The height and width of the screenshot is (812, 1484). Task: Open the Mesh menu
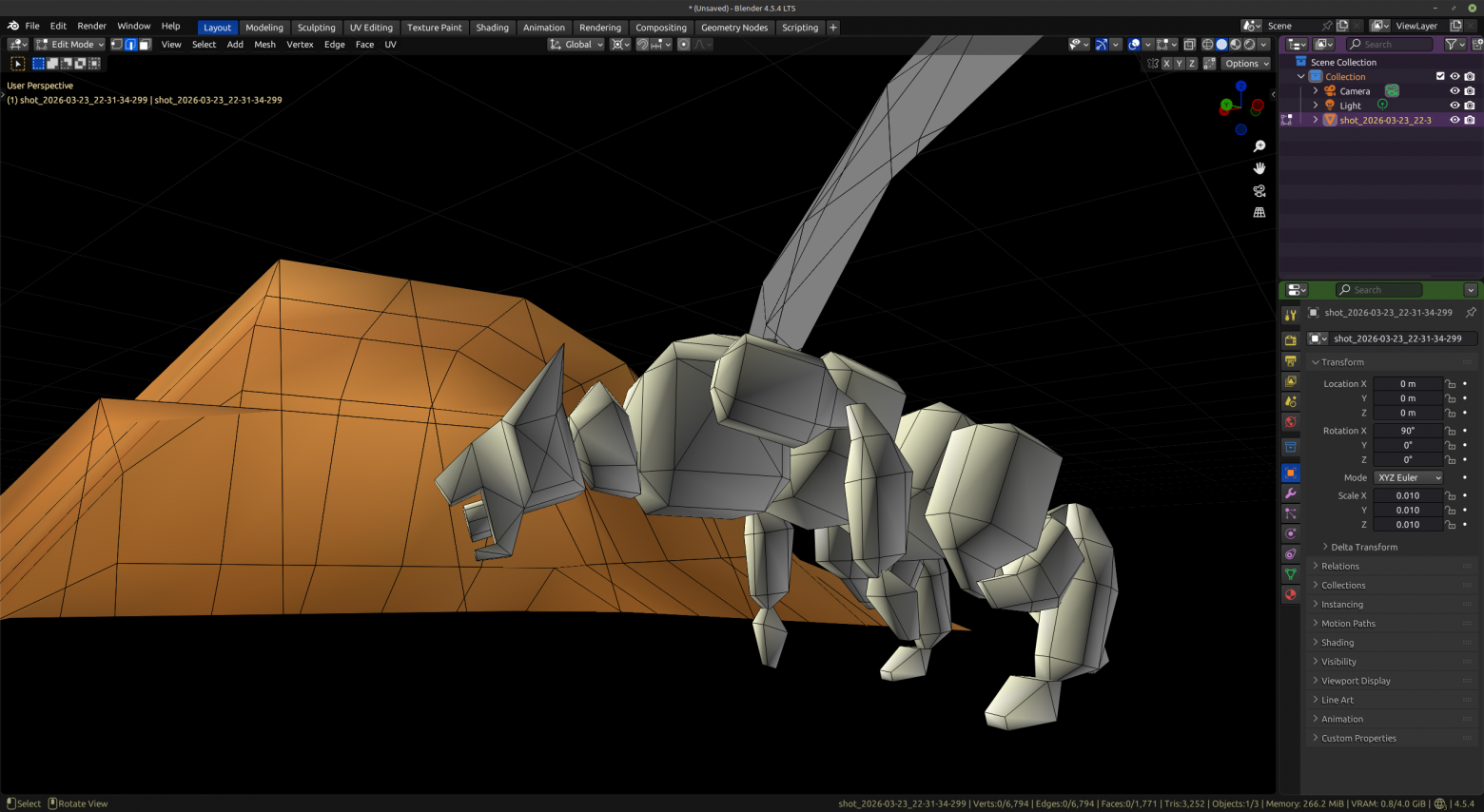(x=264, y=45)
